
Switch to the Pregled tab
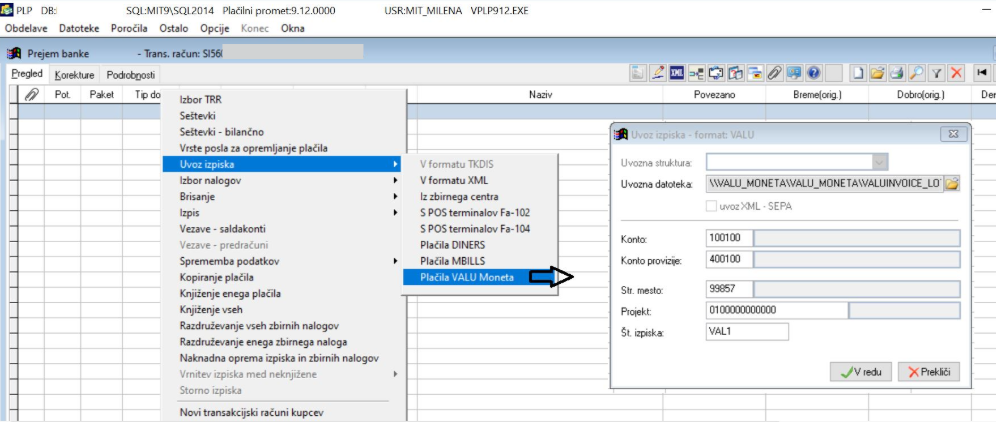coord(27,74)
